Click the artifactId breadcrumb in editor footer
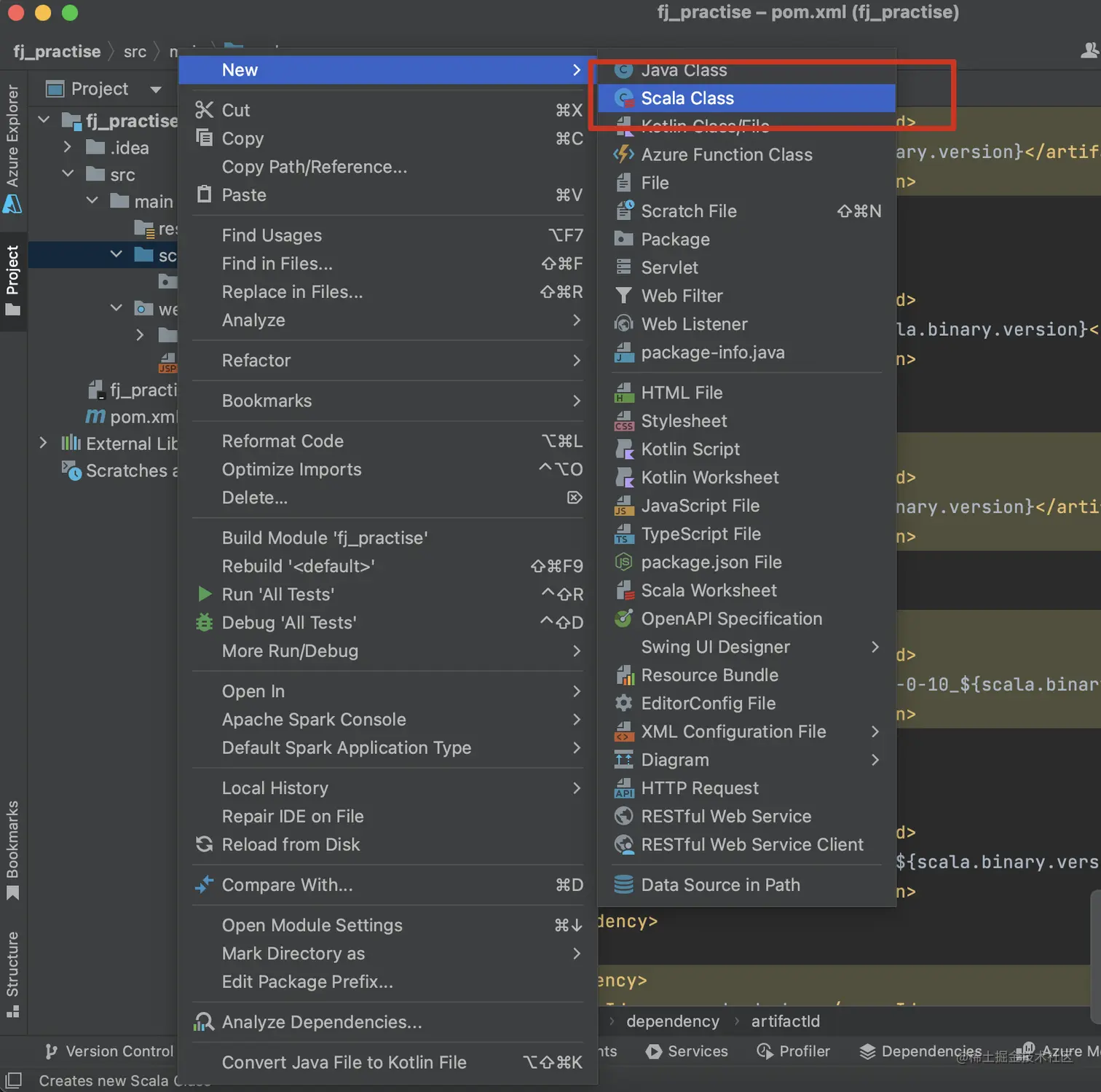The height and width of the screenshot is (1092, 1101). [x=785, y=1021]
